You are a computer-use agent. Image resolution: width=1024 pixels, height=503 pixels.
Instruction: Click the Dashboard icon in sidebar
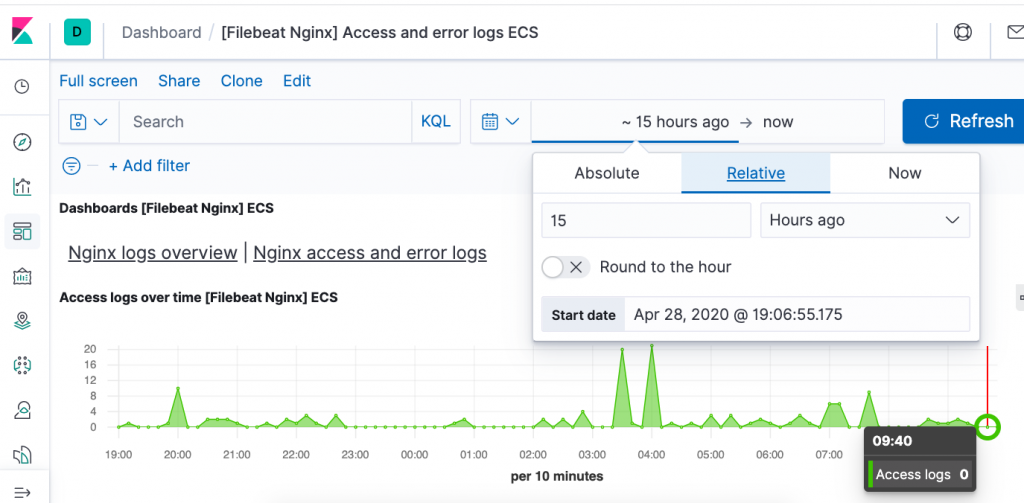coord(22,232)
